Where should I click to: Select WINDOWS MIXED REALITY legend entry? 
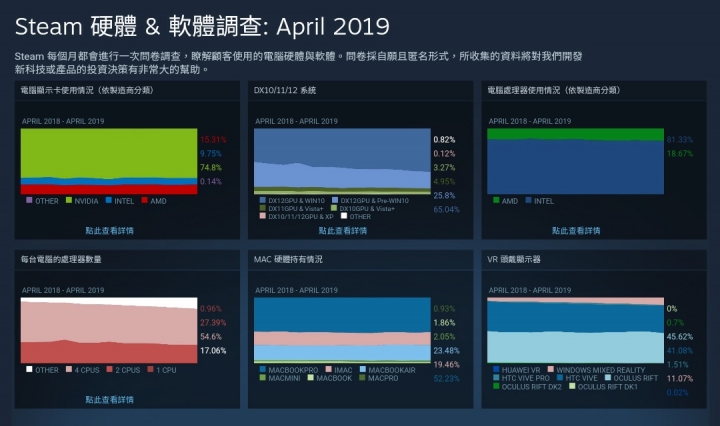(596, 370)
